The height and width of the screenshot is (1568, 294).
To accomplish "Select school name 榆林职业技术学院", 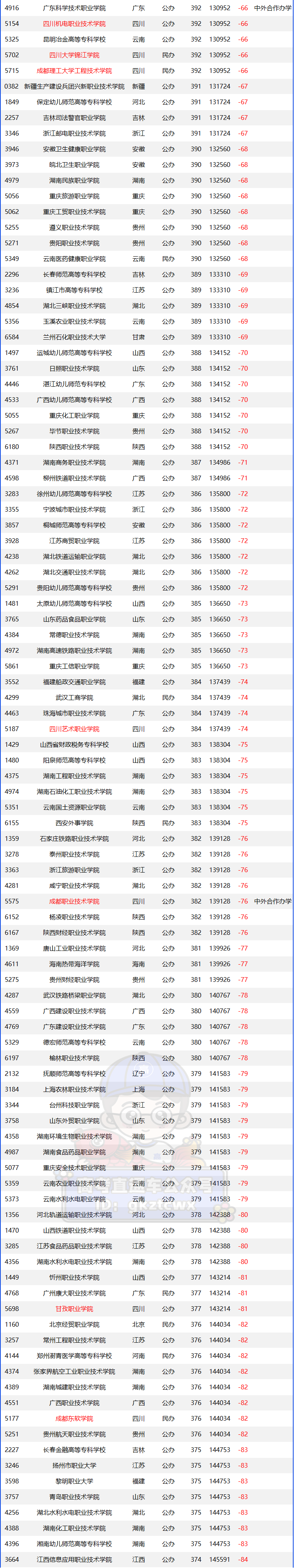I will pyautogui.click(x=74, y=1058).
